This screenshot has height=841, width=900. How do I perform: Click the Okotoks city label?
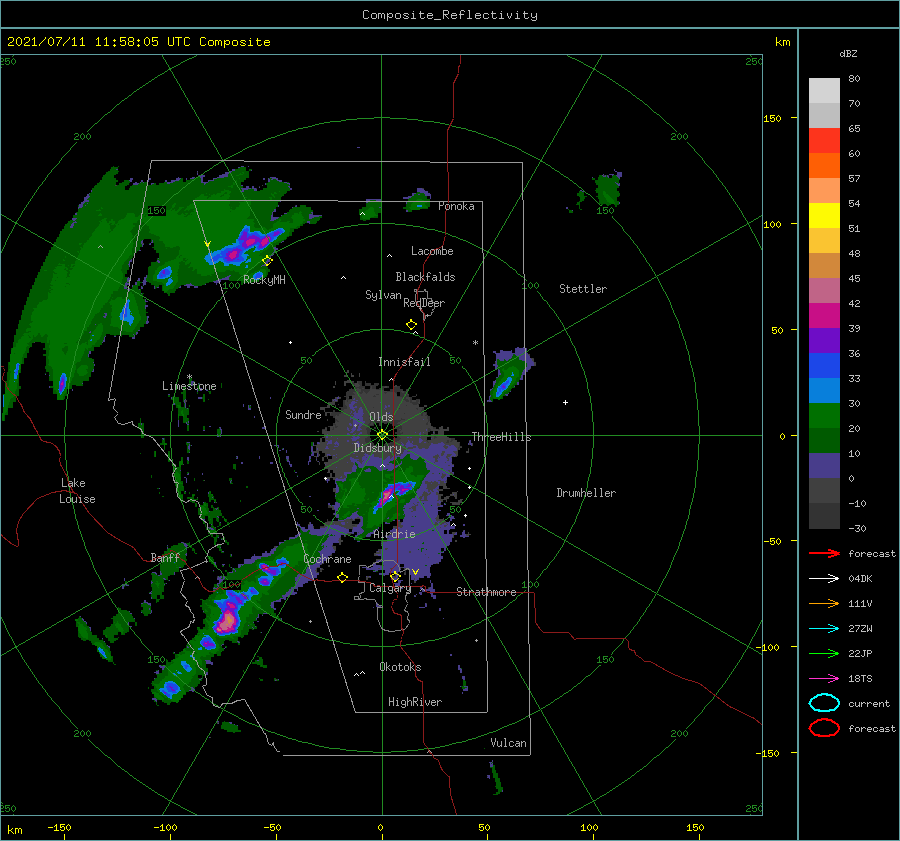click(400, 667)
